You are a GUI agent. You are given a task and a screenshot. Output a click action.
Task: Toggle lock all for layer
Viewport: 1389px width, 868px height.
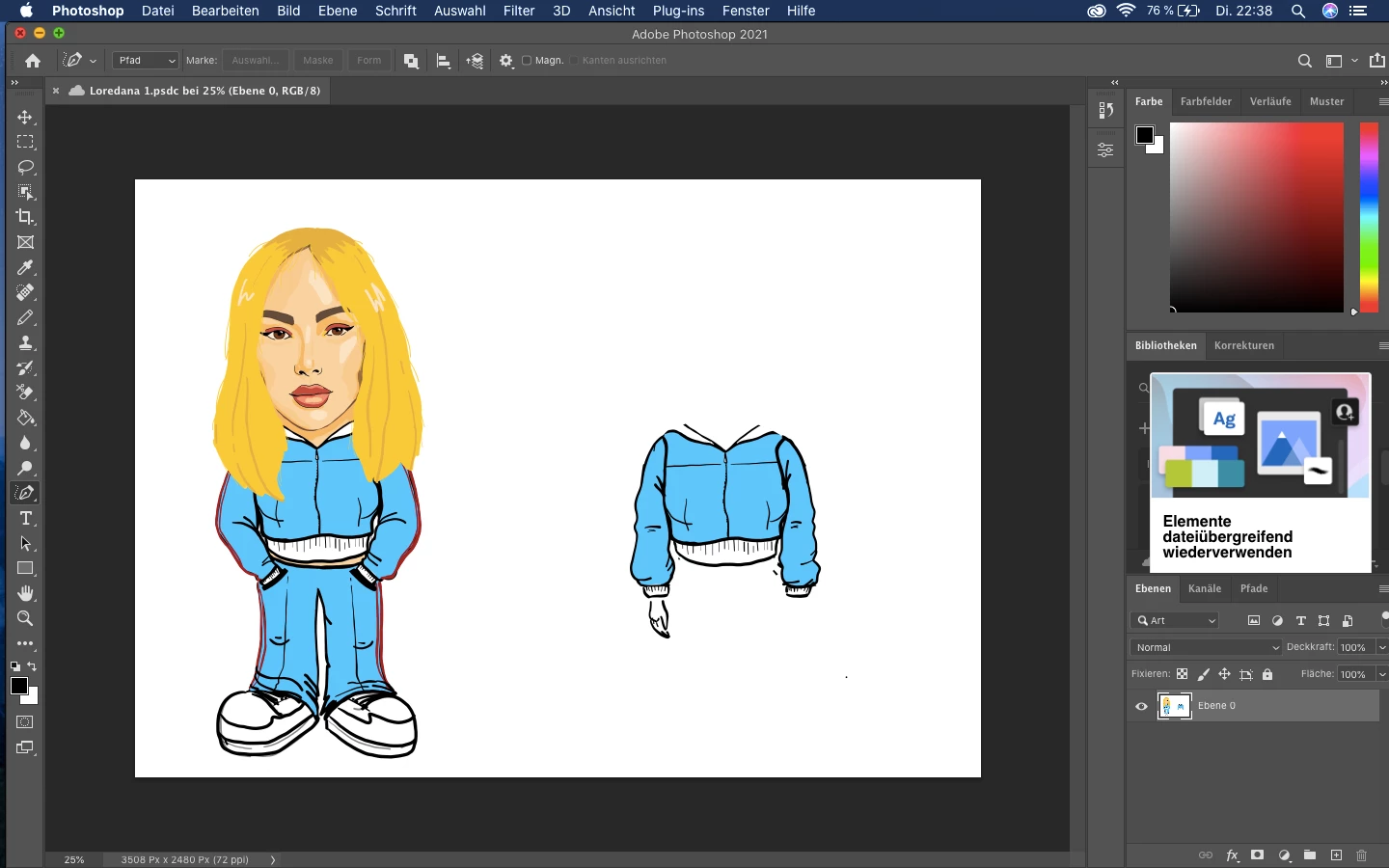point(1267,675)
